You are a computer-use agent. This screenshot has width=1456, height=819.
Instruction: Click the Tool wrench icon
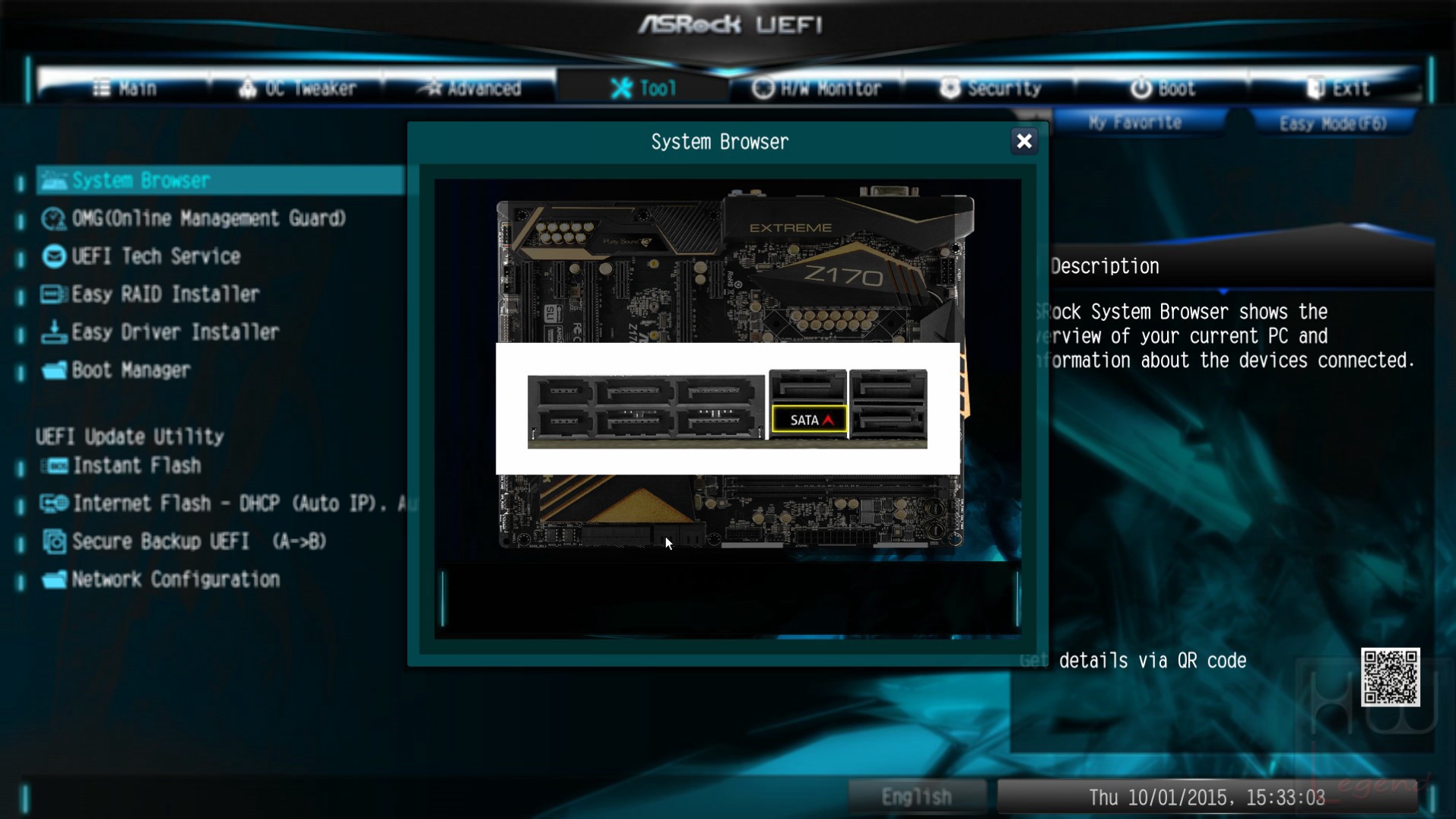621,88
